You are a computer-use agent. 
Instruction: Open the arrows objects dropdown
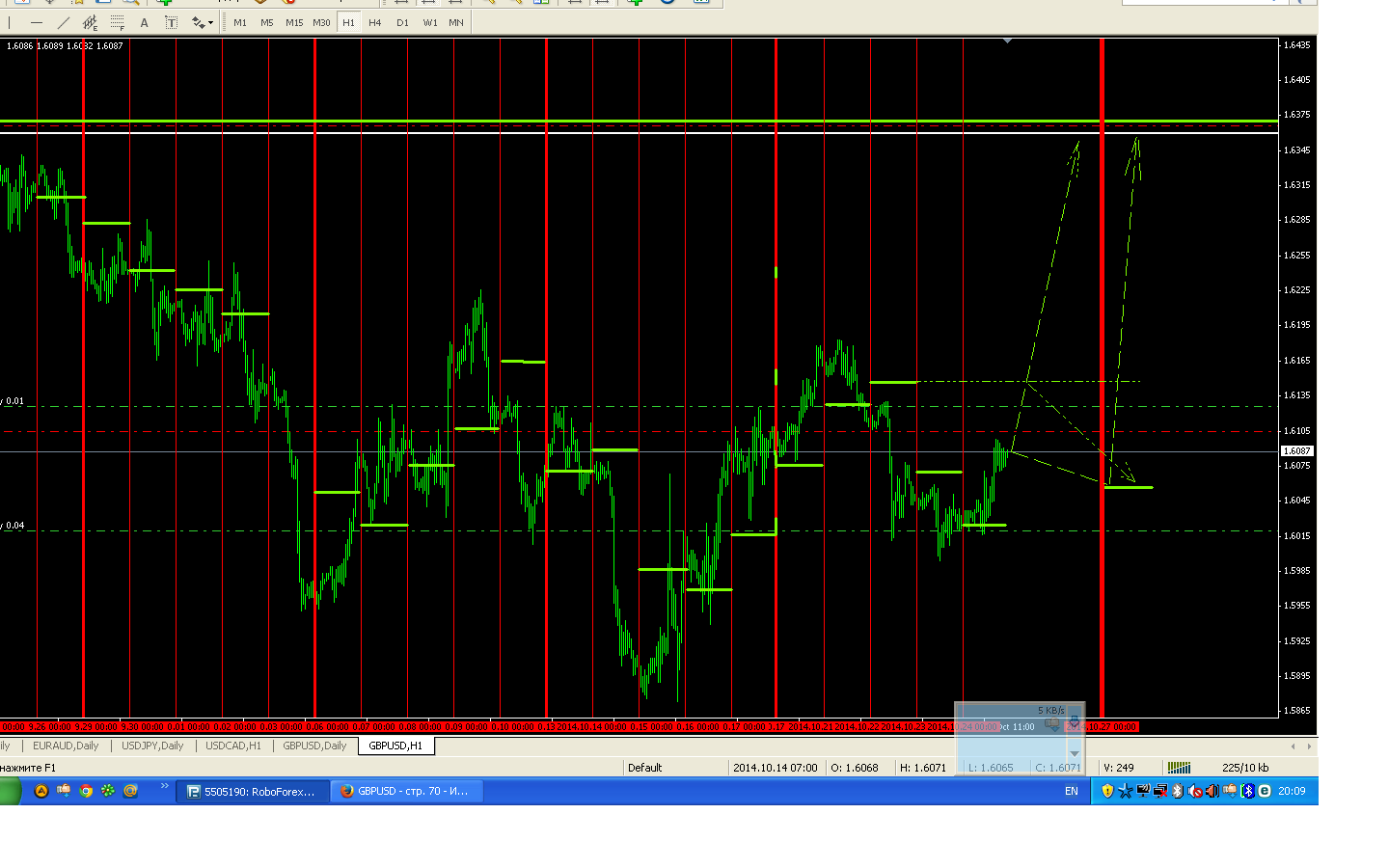pyautogui.click(x=202, y=22)
